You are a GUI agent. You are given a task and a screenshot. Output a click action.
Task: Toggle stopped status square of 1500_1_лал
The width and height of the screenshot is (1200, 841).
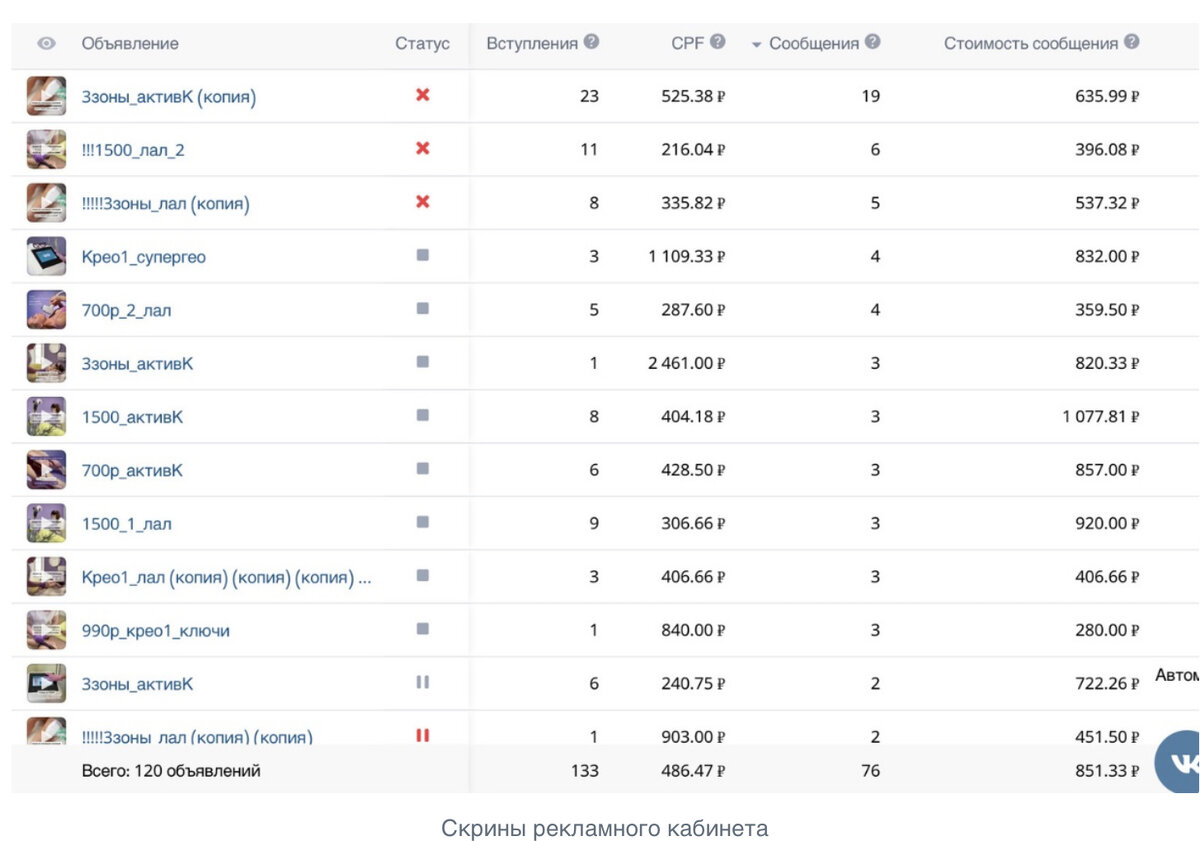pos(422,522)
